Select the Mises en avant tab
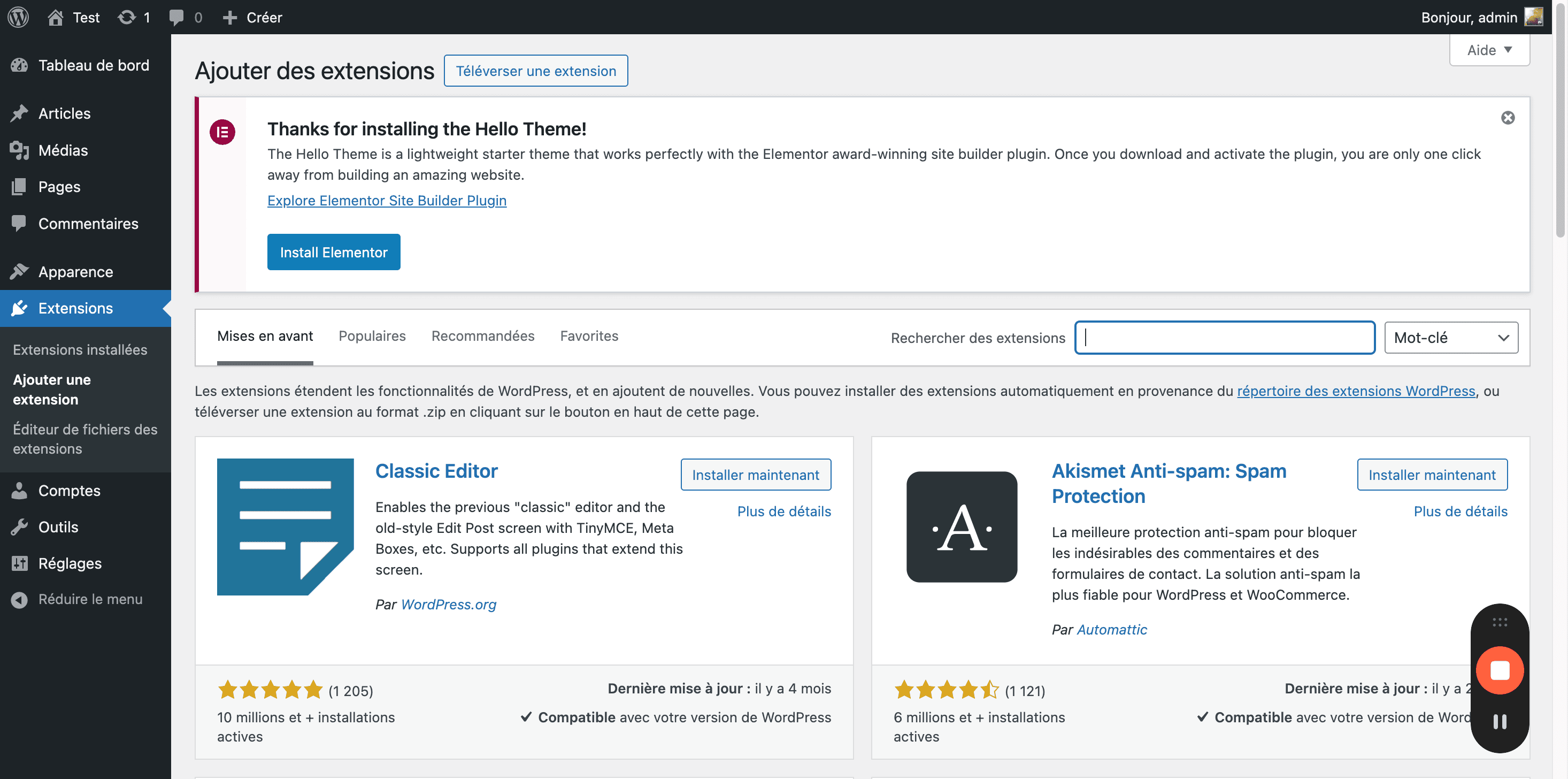This screenshot has width=1568, height=779. (265, 336)
